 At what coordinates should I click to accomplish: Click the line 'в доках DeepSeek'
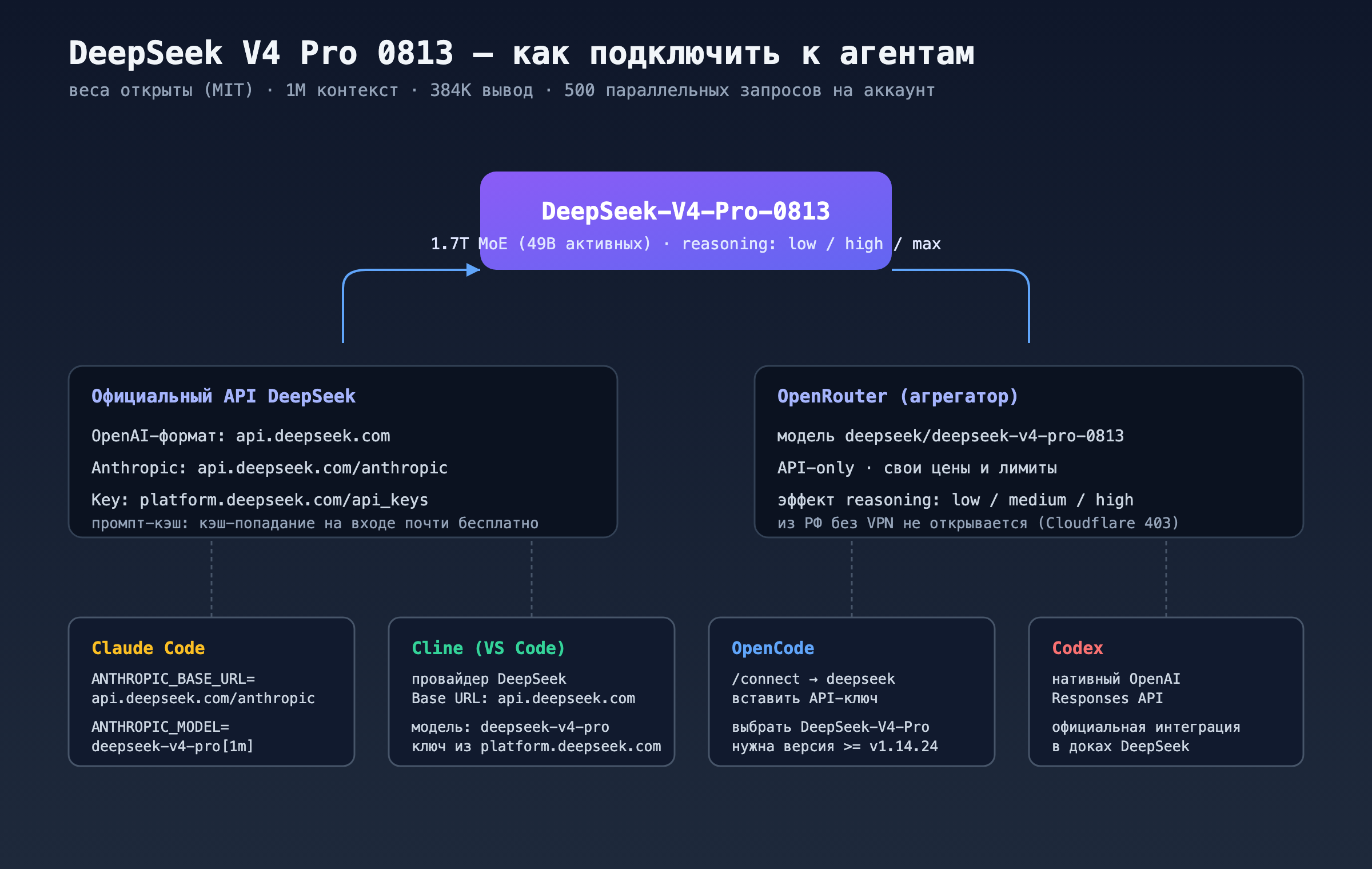coord(1120,747)
